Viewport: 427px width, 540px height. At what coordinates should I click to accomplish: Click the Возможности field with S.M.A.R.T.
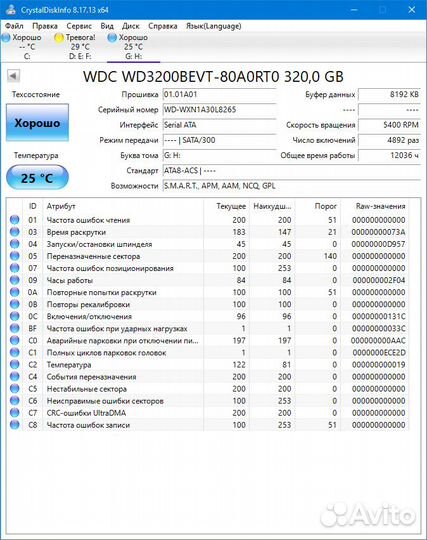coord(291,186)
